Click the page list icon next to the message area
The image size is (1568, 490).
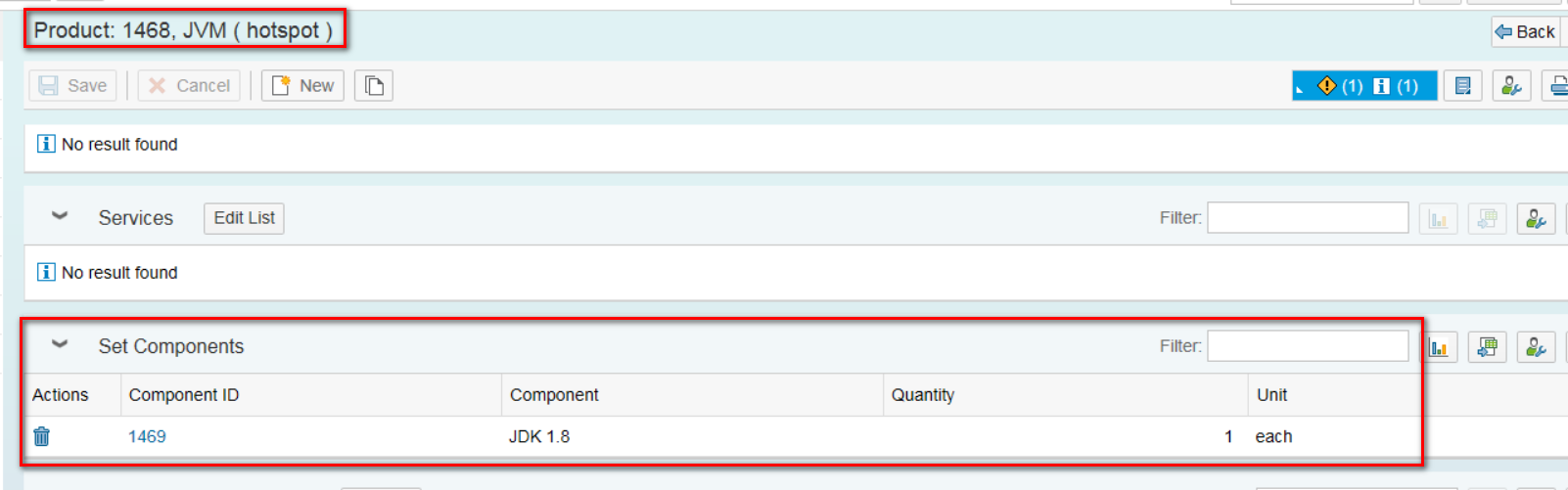tap(1462, 86)
